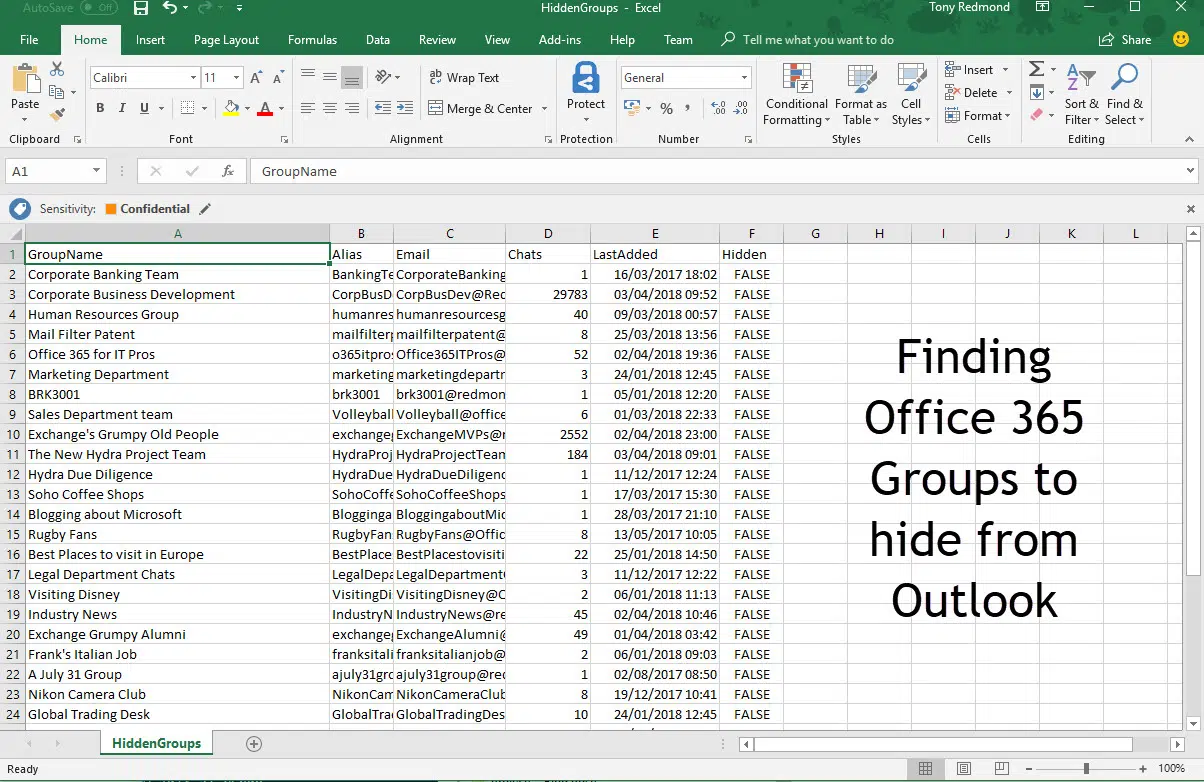Screen dimensions: 1204x782
Task: Apply Percent Style to the cell
Action: [x=666, y=108]
